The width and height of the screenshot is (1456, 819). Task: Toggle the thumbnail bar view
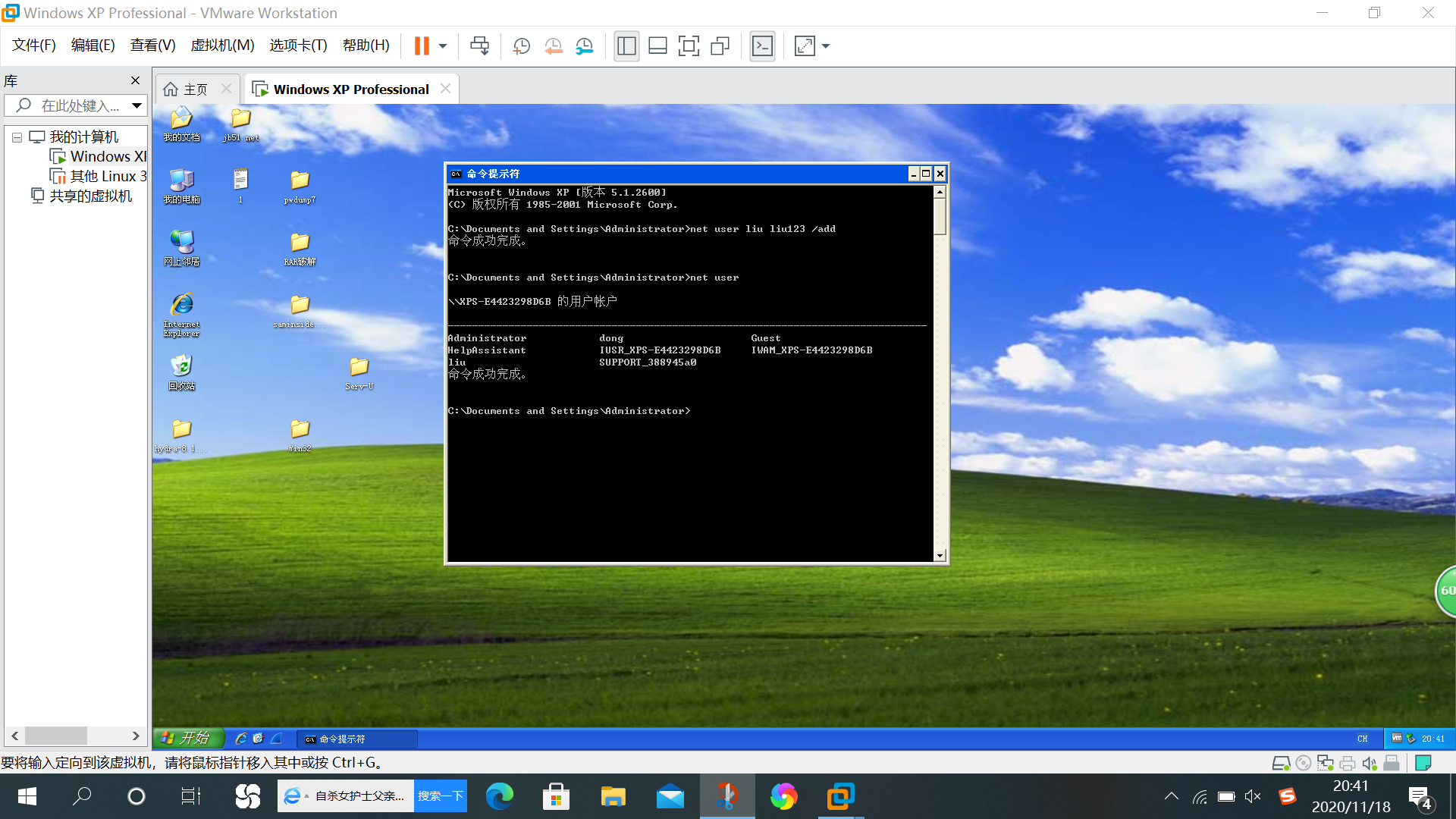point(657,46)
